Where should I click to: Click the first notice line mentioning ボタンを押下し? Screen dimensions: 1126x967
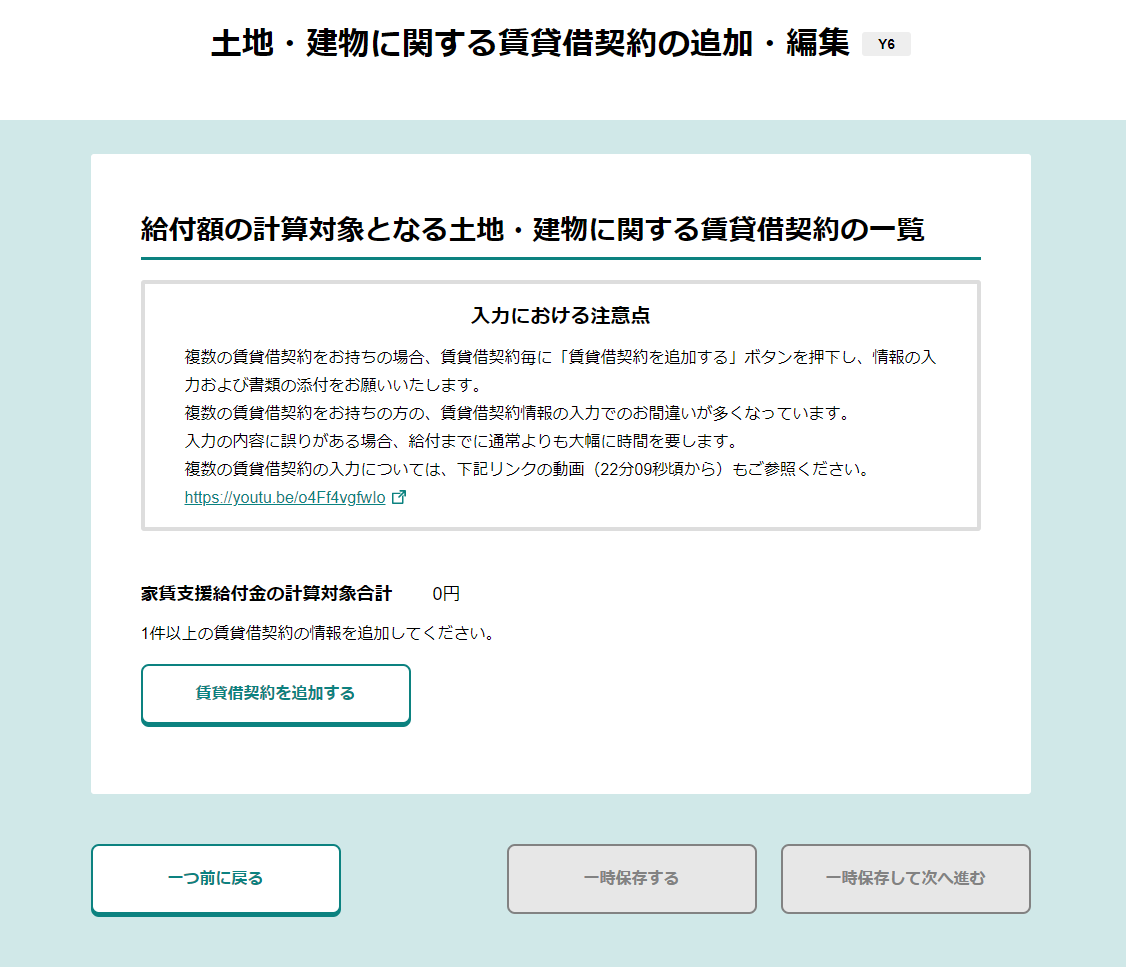pyautogui.click(x=560, y=357)
